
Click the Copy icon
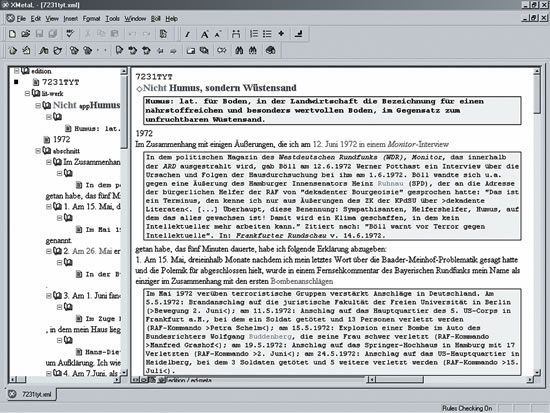tap(101, 34)
